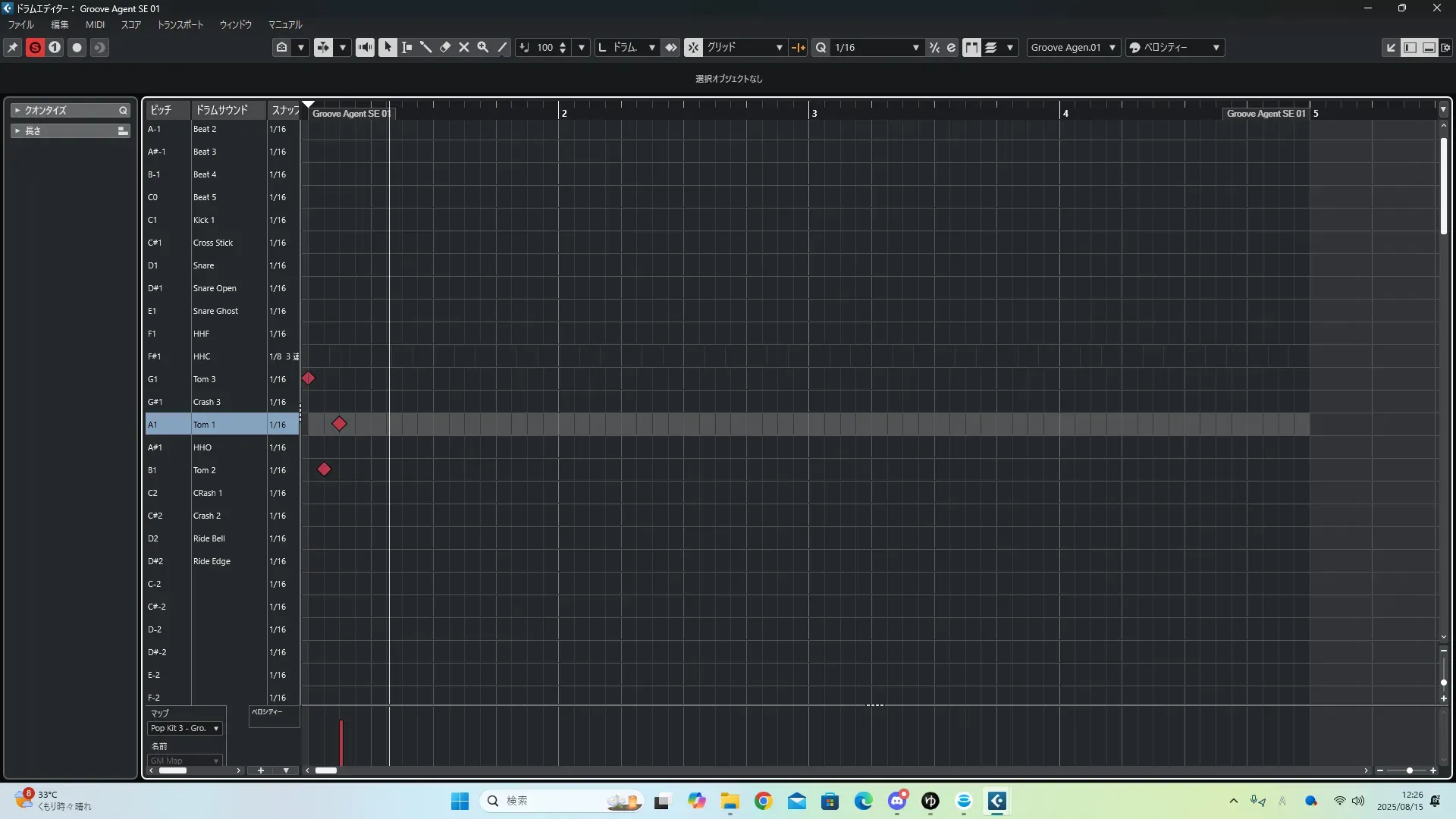Open the トランスポート menu

pyautogui.click(x=180, y=24)
